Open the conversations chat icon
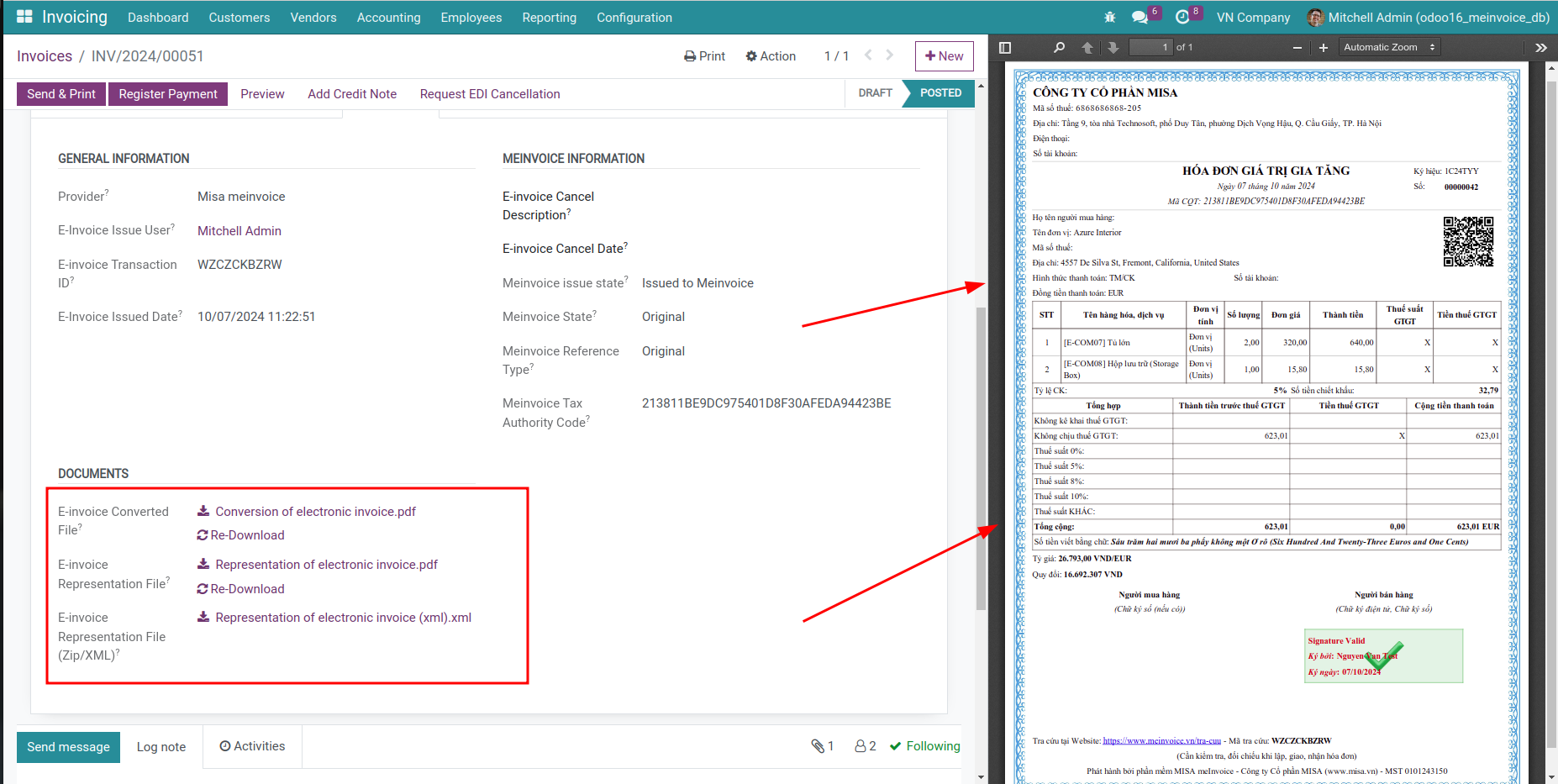This screenshot has width=1558, height=784. click(x=1140, y=18)
